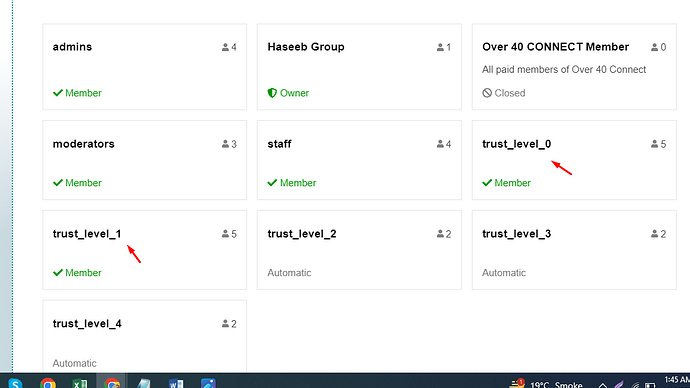
Task: Click the green checkmark on admins card
Action: coord(58,93)
